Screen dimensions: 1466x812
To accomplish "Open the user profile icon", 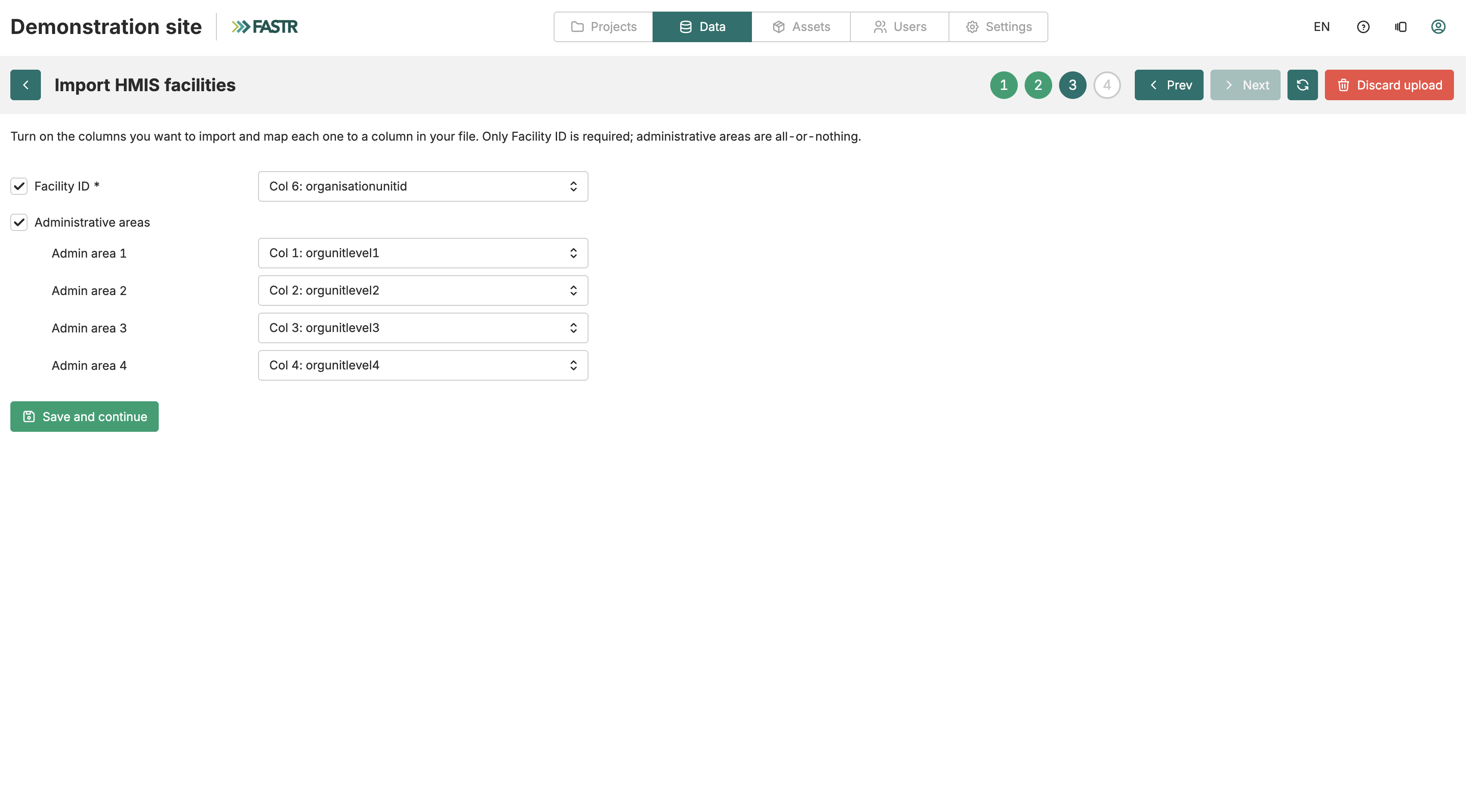I will pos(1438,27).
